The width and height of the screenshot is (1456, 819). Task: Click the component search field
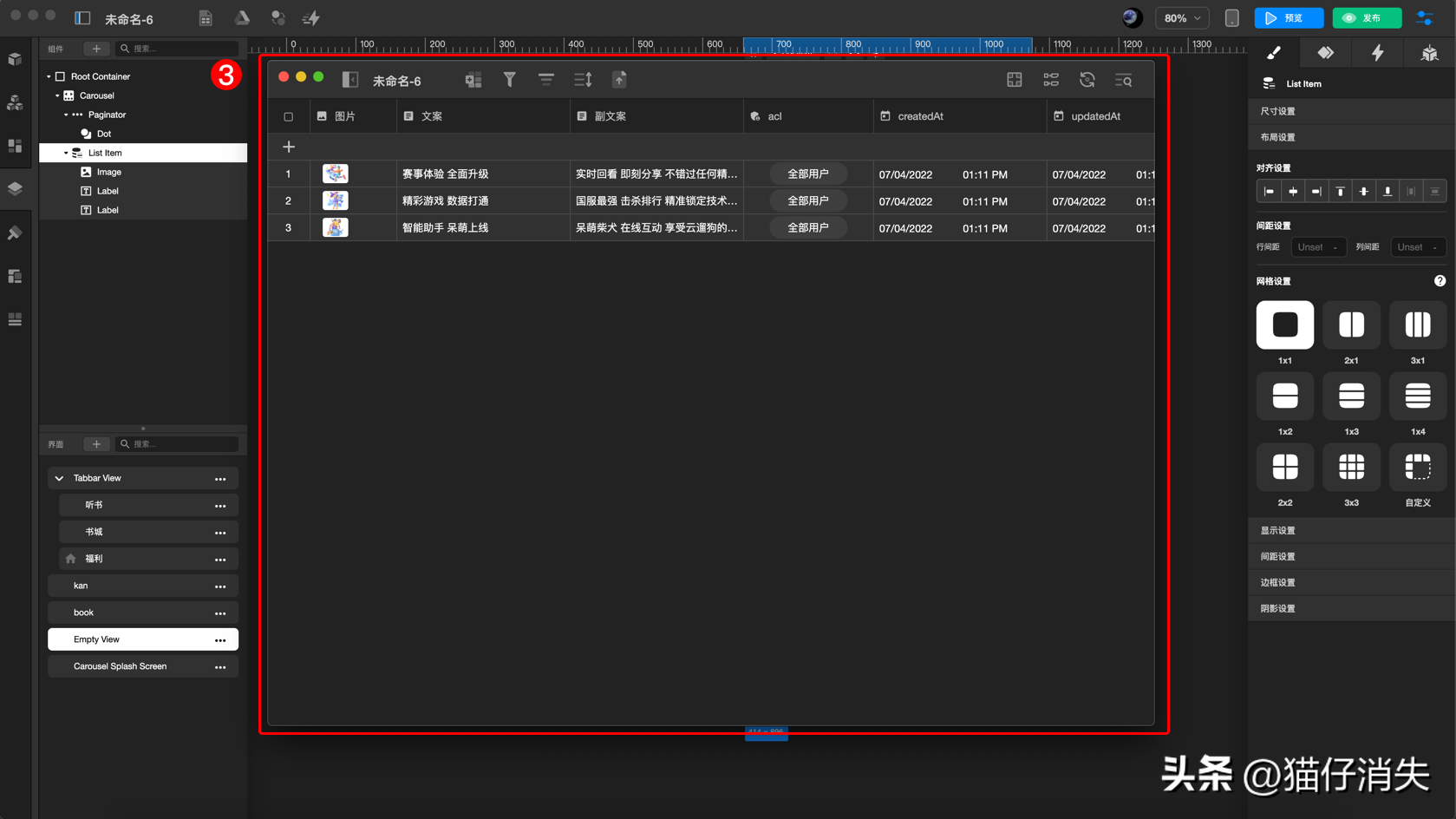point(177,49)
